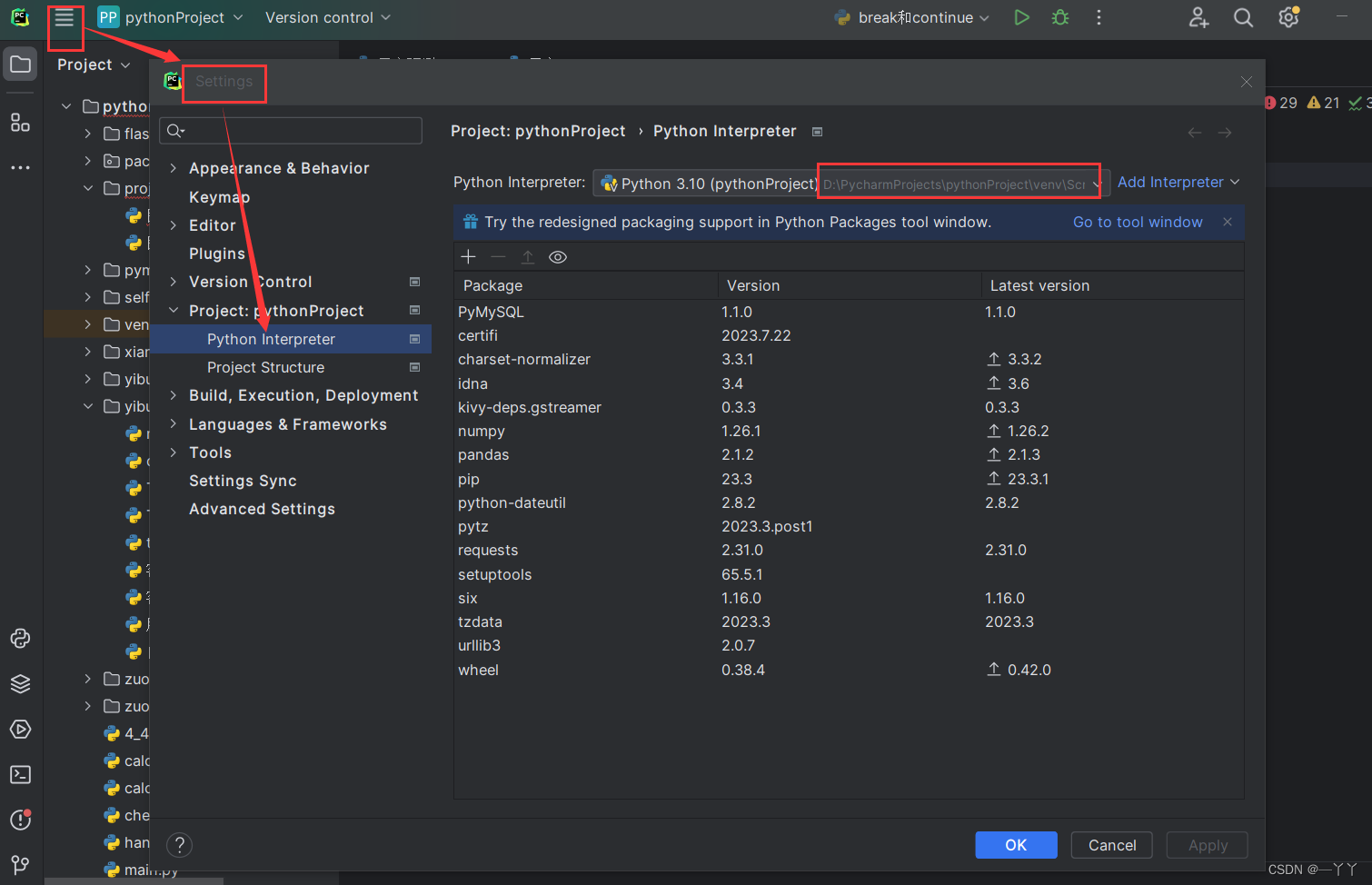Viewport: 1372px width, 885px height.
Task: Select the wheel package row
Action: pos(849,670)
